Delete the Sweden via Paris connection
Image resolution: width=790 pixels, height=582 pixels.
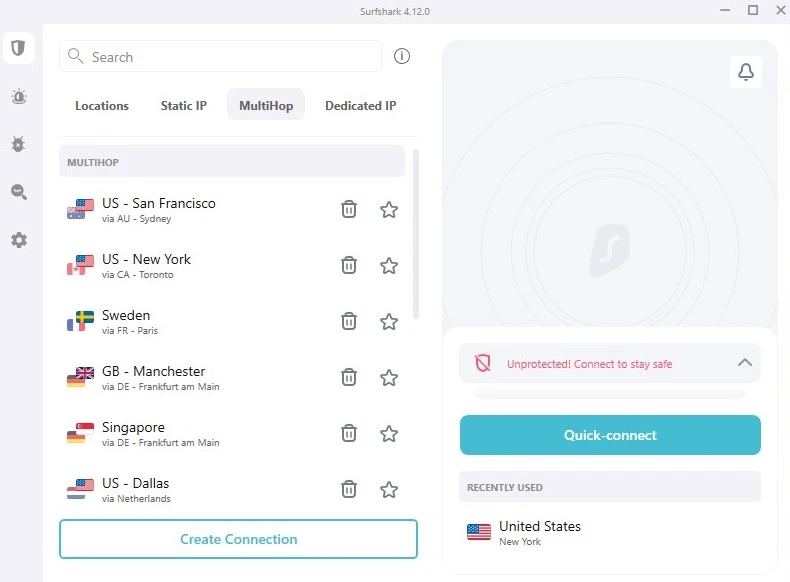349,321
